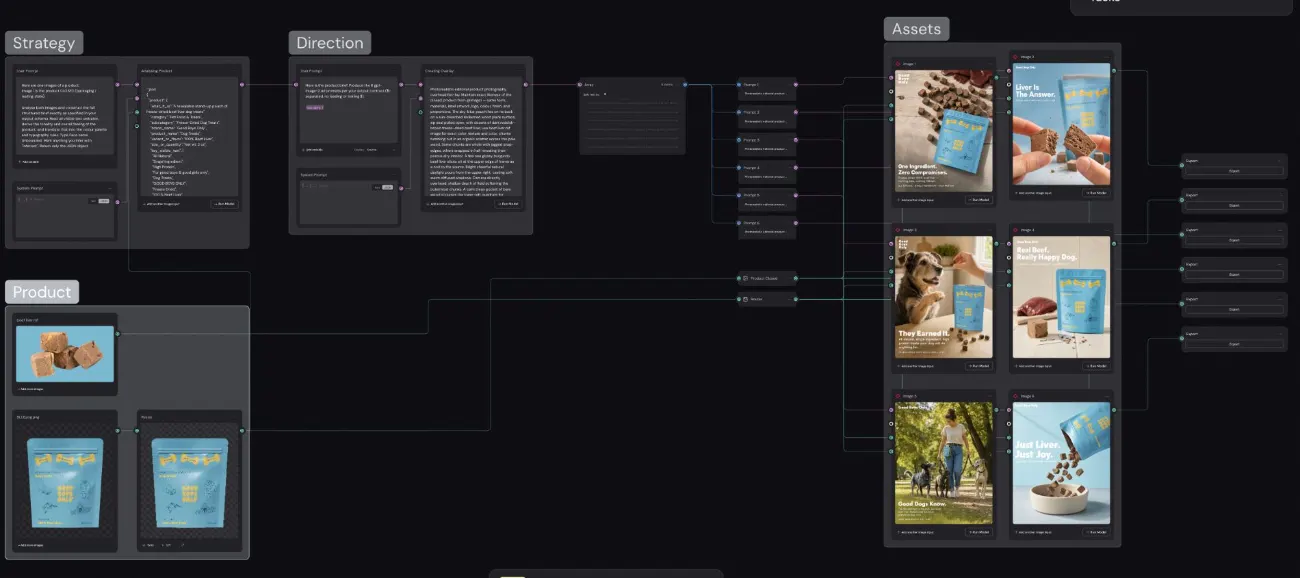Add another image input to Image 6 node
The width and height of the screenshot is (1300, 578).
1034,532
